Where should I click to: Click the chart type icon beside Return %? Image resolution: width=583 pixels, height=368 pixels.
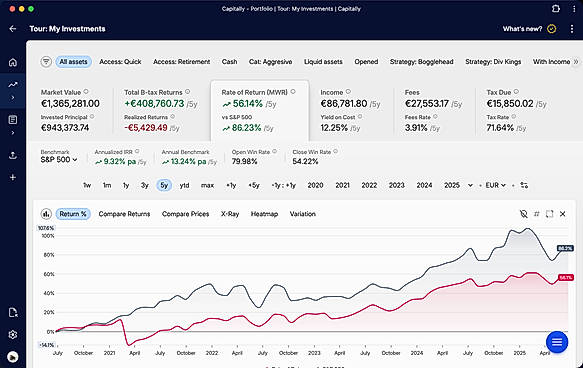click(x=46, y=214)
